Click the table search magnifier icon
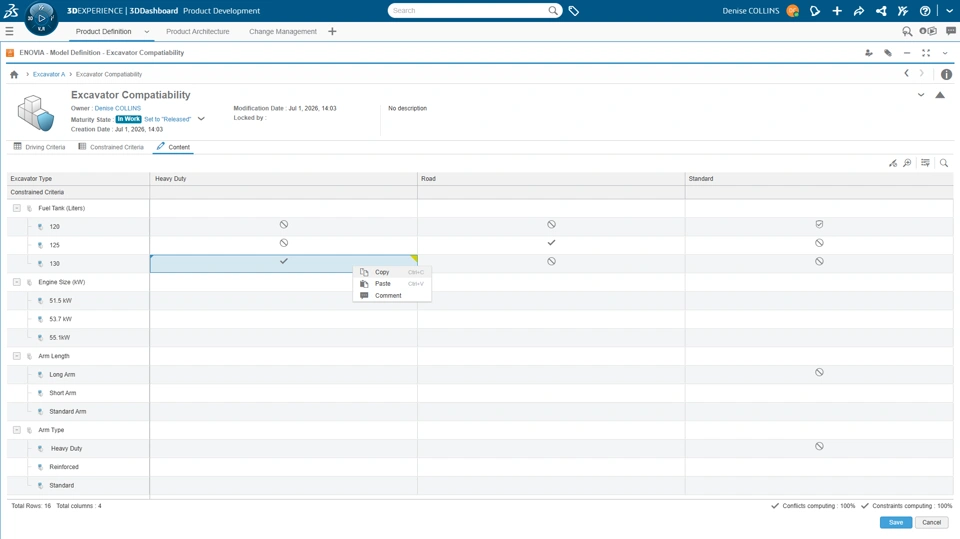Screen dimensions: 960x539 [x=943, y=163]
